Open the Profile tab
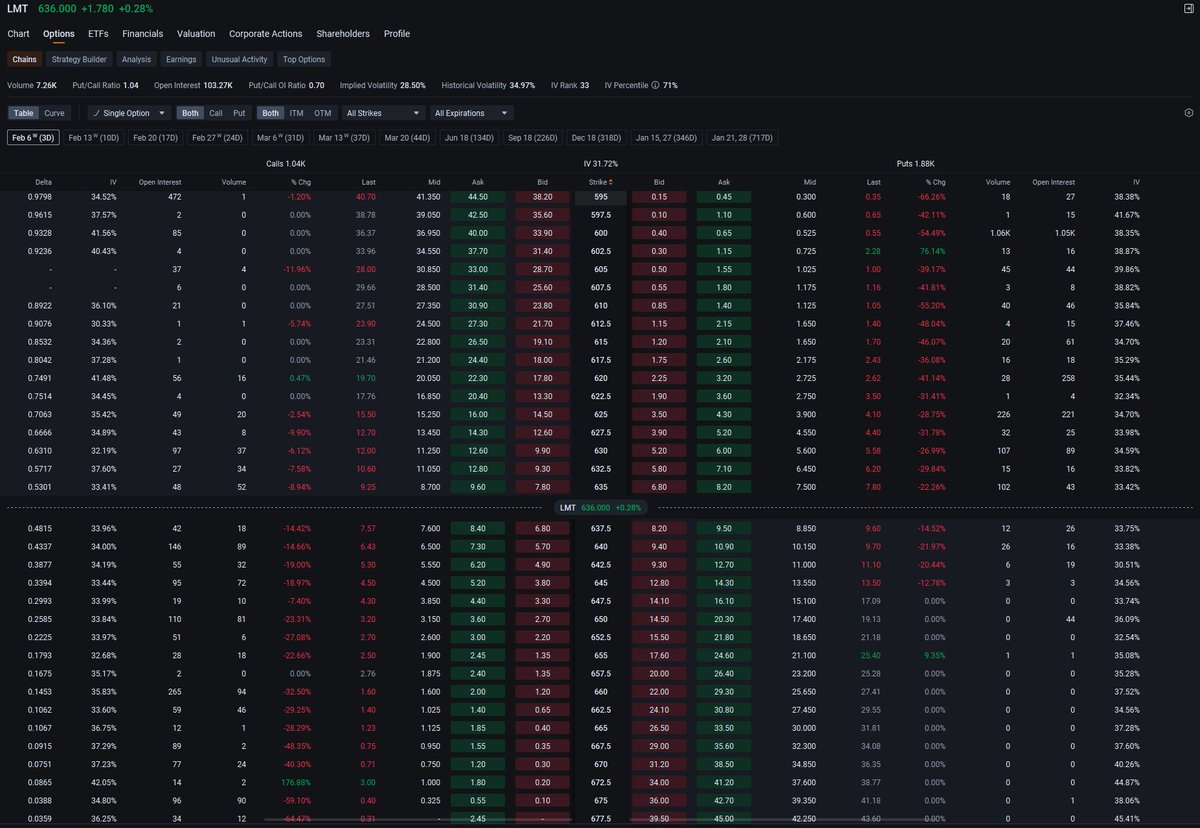 pos(397,34)
